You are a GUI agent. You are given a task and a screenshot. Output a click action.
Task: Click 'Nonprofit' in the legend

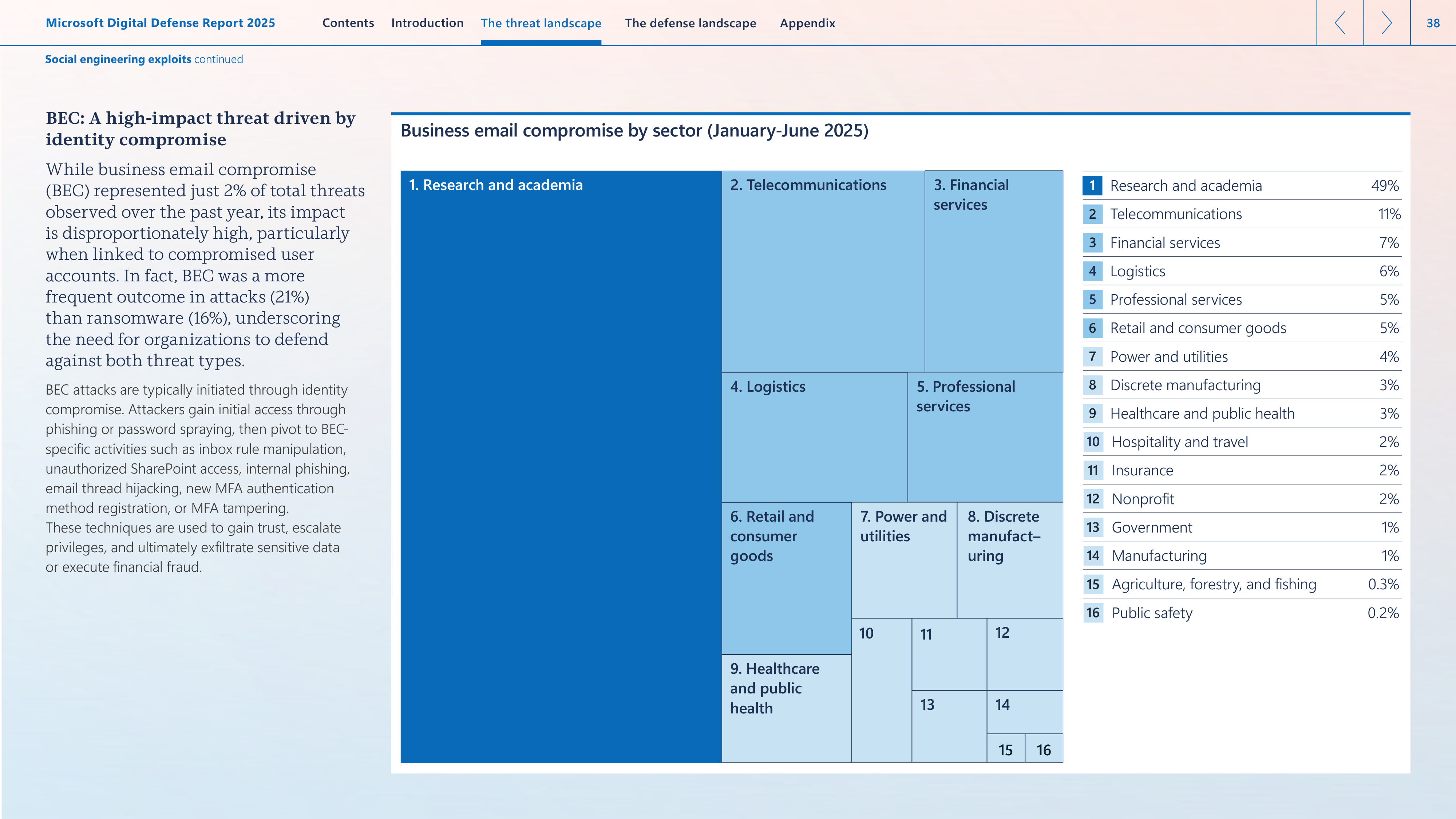(1142, 499)
